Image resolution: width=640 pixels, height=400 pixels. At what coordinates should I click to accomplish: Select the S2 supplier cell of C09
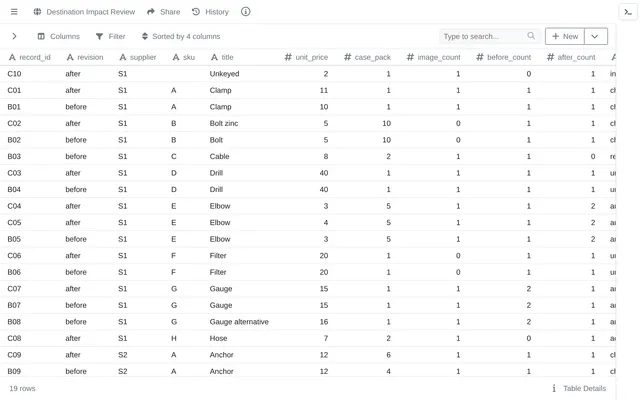point(138,355)
